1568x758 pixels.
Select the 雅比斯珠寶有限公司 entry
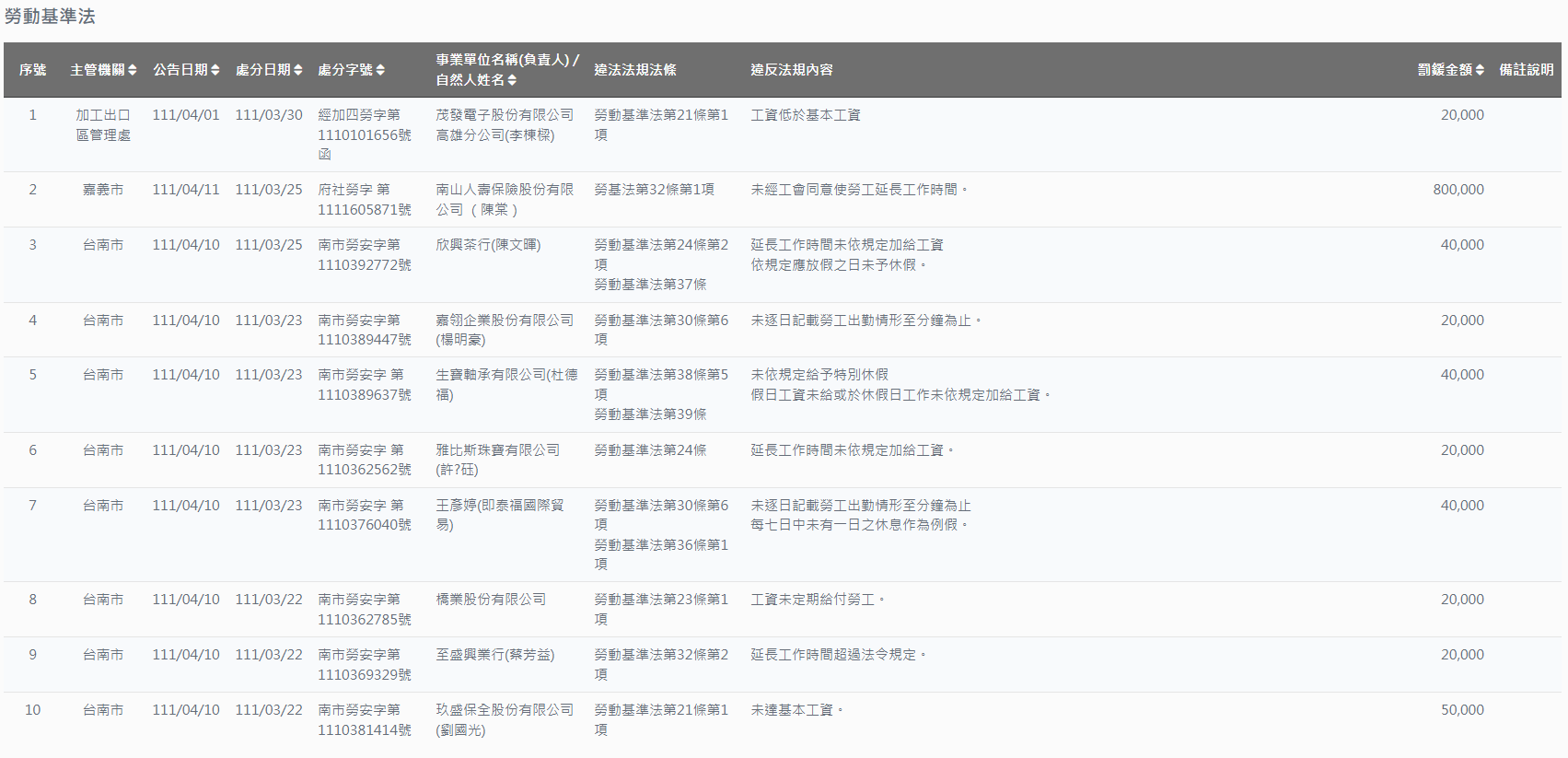click(497, 450)
